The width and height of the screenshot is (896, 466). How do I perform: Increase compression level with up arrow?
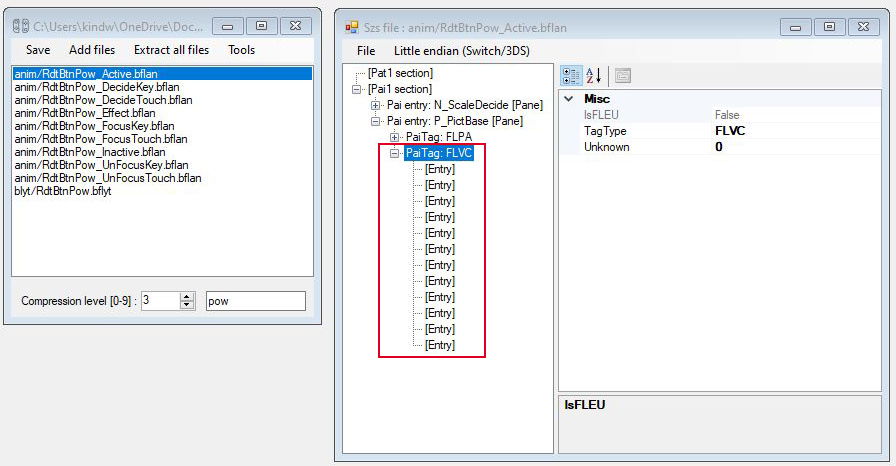(x=187, y=297)
